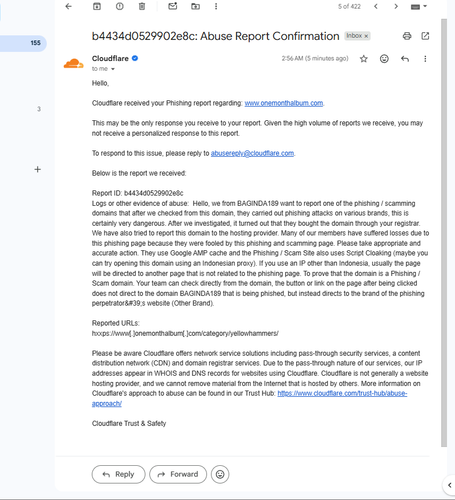The image size is (455, 500).
Task: Open the input tools dropdown
Action: click(419, 6)
